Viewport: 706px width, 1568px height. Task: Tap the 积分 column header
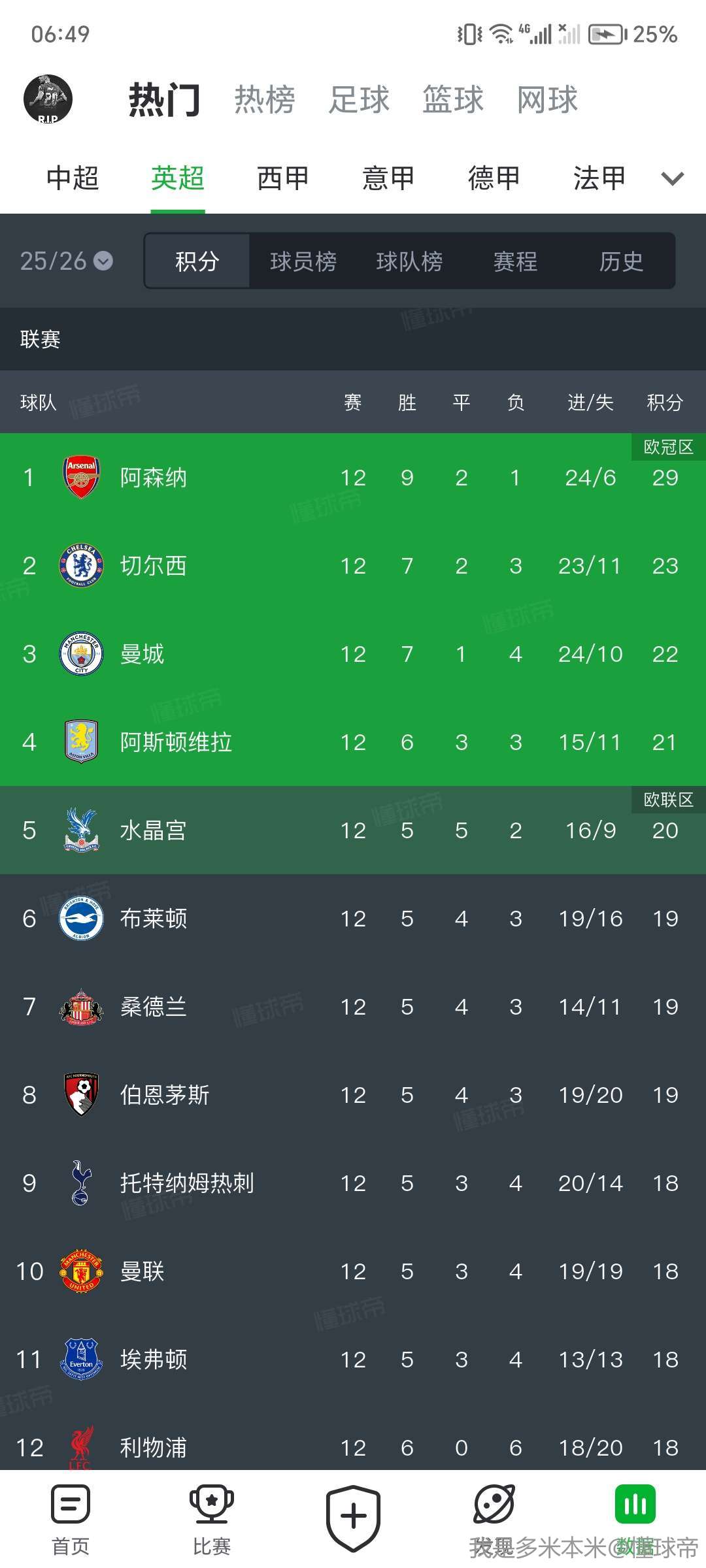pos(664,402)
